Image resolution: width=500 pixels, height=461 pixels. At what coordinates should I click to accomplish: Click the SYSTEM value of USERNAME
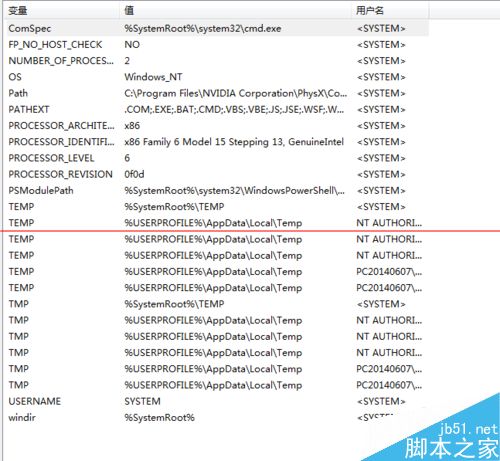pyautogui.click(x=142, y=401)
